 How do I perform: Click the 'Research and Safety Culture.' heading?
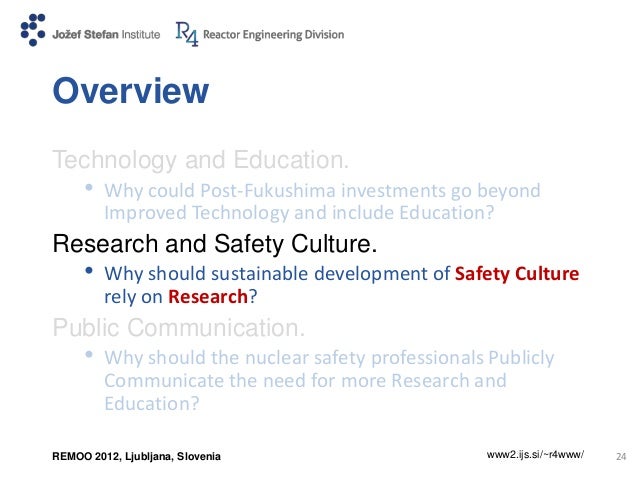tap(215, 243)
